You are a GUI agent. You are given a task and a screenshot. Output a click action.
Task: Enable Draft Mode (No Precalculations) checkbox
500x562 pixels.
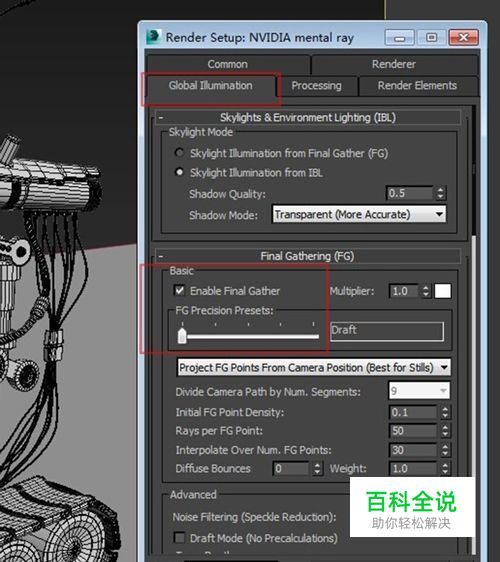click(179, 538)
